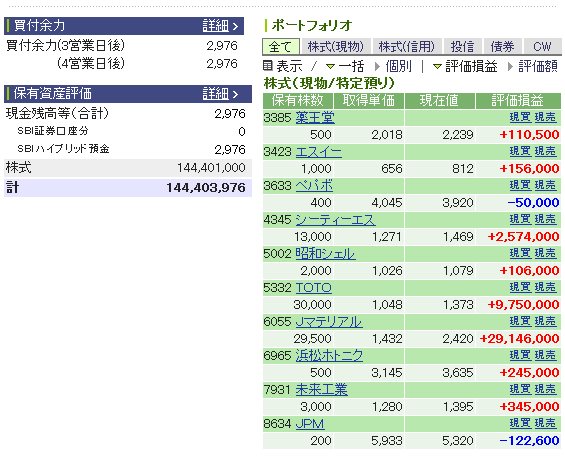The image size is (565, 457).
Task: Click 現売 for 浜松ホトニク
Action: pyautogui.click(x=545, y=355)
